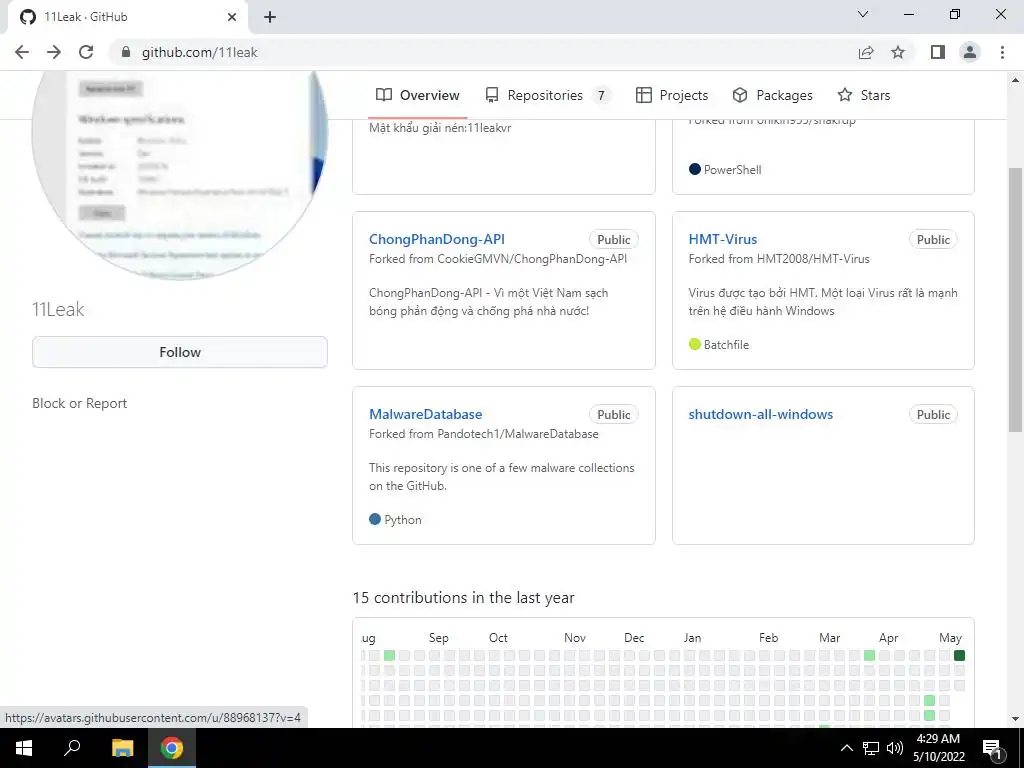Click the Public badge on HMT-Virus
The image size is (1024, 768).
pyautogui.click(x=933, y=240)
